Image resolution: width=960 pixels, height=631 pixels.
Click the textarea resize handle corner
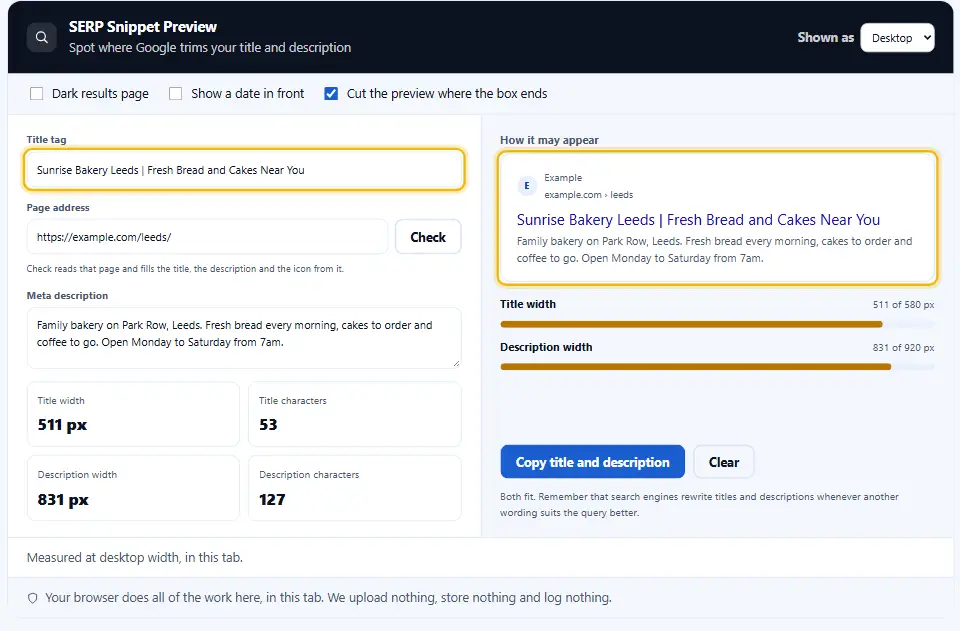pyautogui.click(x=456, y=364)
